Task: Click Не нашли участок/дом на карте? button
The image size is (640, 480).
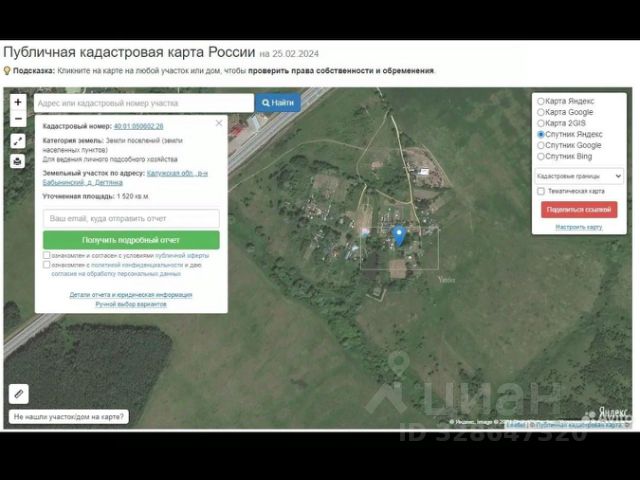Action: click(x=69, y=417)
